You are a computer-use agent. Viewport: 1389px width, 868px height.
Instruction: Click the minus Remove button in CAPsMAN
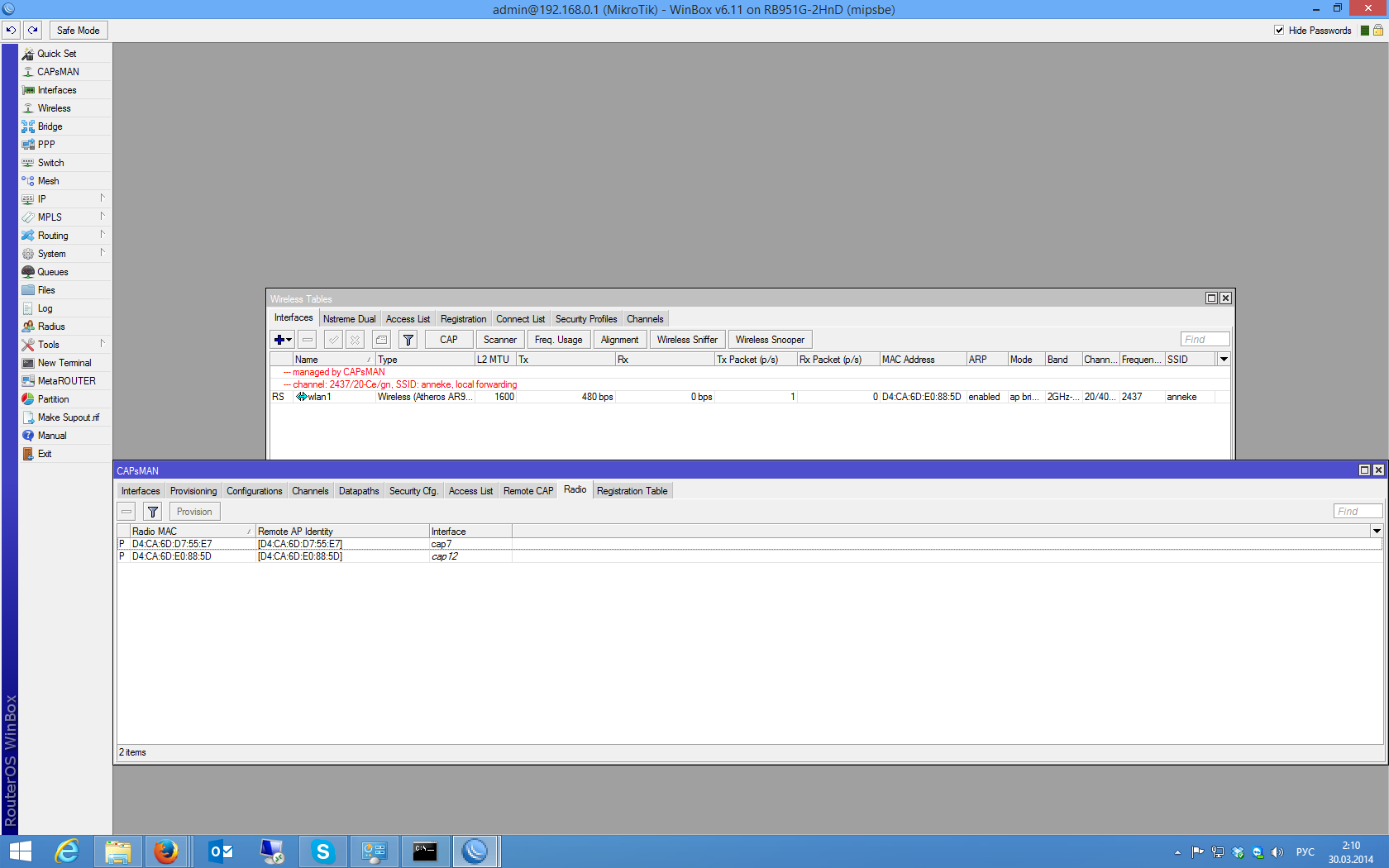pyautogui.click(x=126, y=512)
